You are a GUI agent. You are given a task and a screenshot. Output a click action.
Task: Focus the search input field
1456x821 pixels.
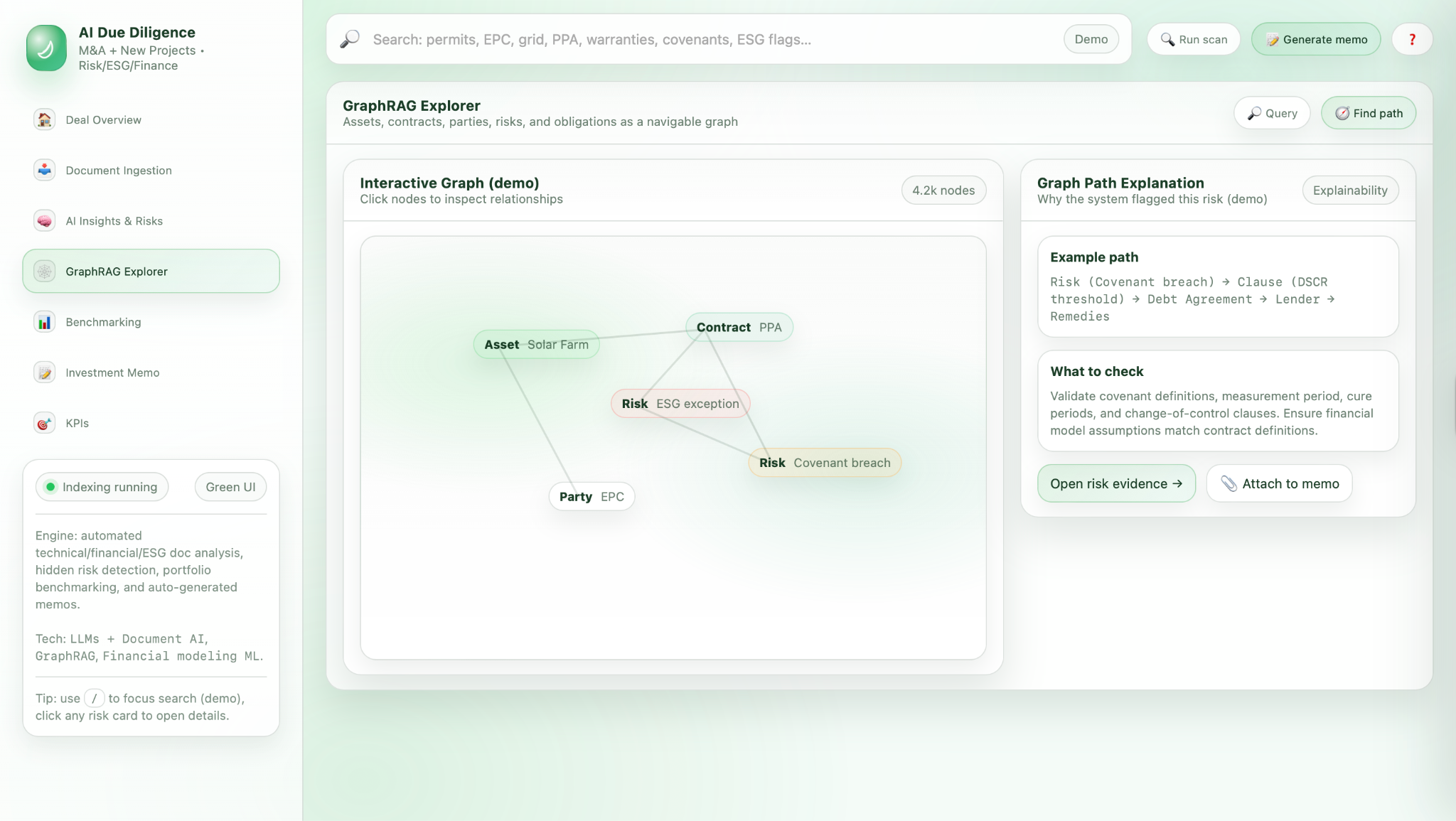(711, 39)
